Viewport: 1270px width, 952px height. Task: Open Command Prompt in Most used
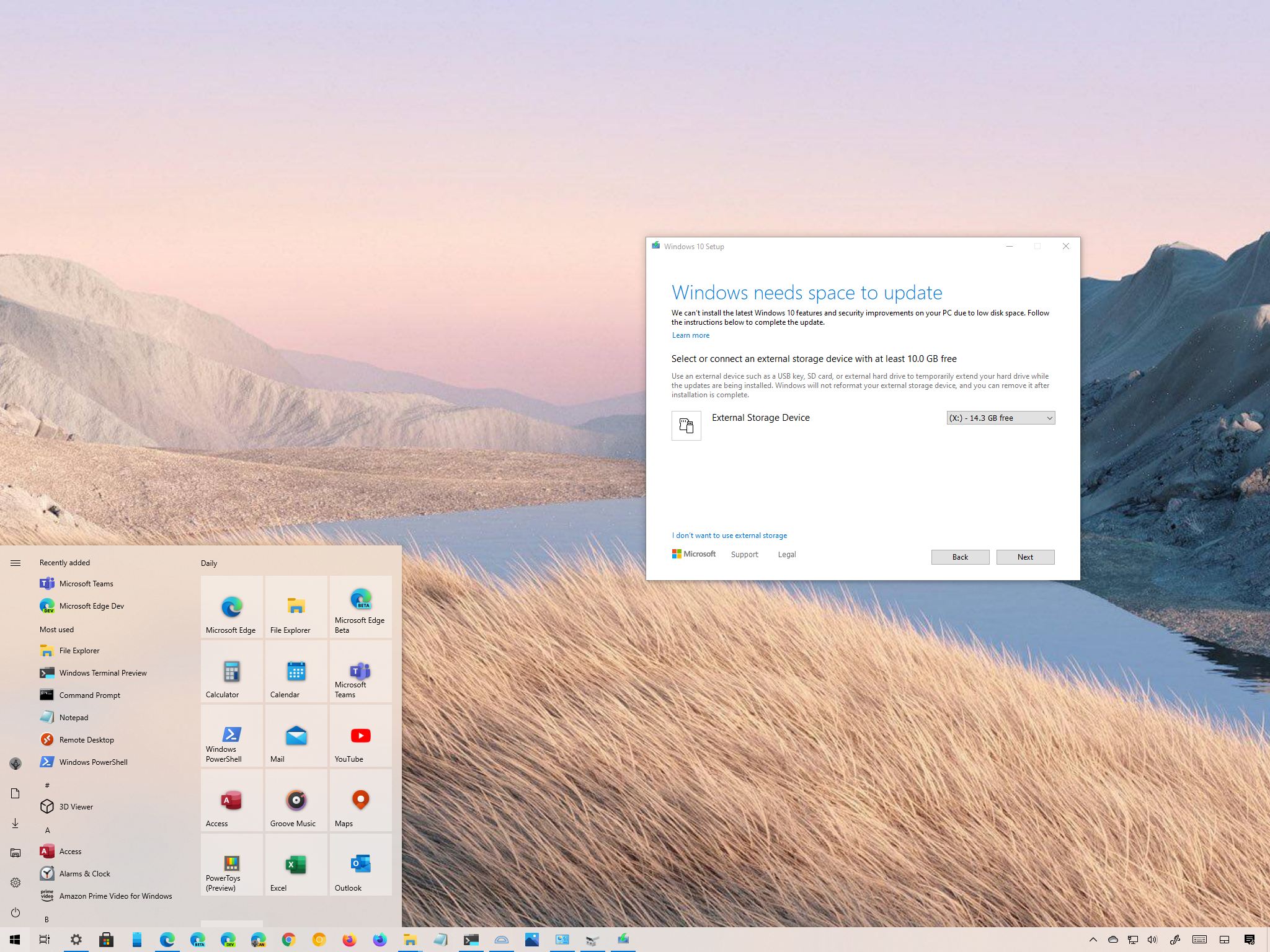point(112,695)
